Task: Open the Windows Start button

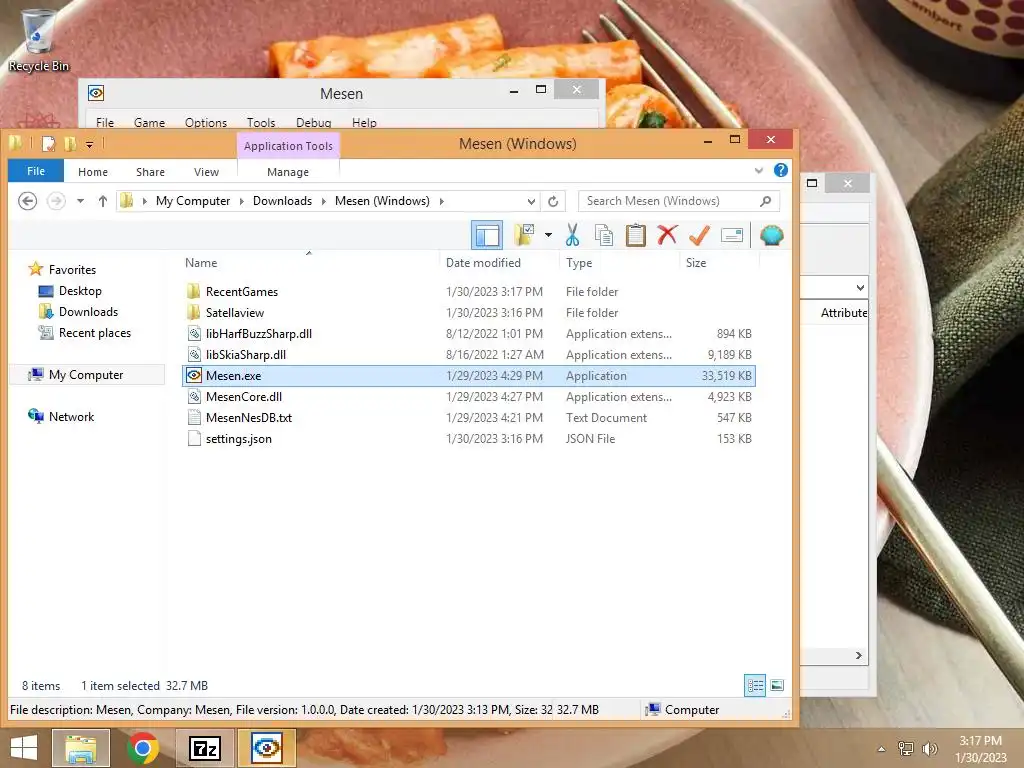Action: [24, 748]
